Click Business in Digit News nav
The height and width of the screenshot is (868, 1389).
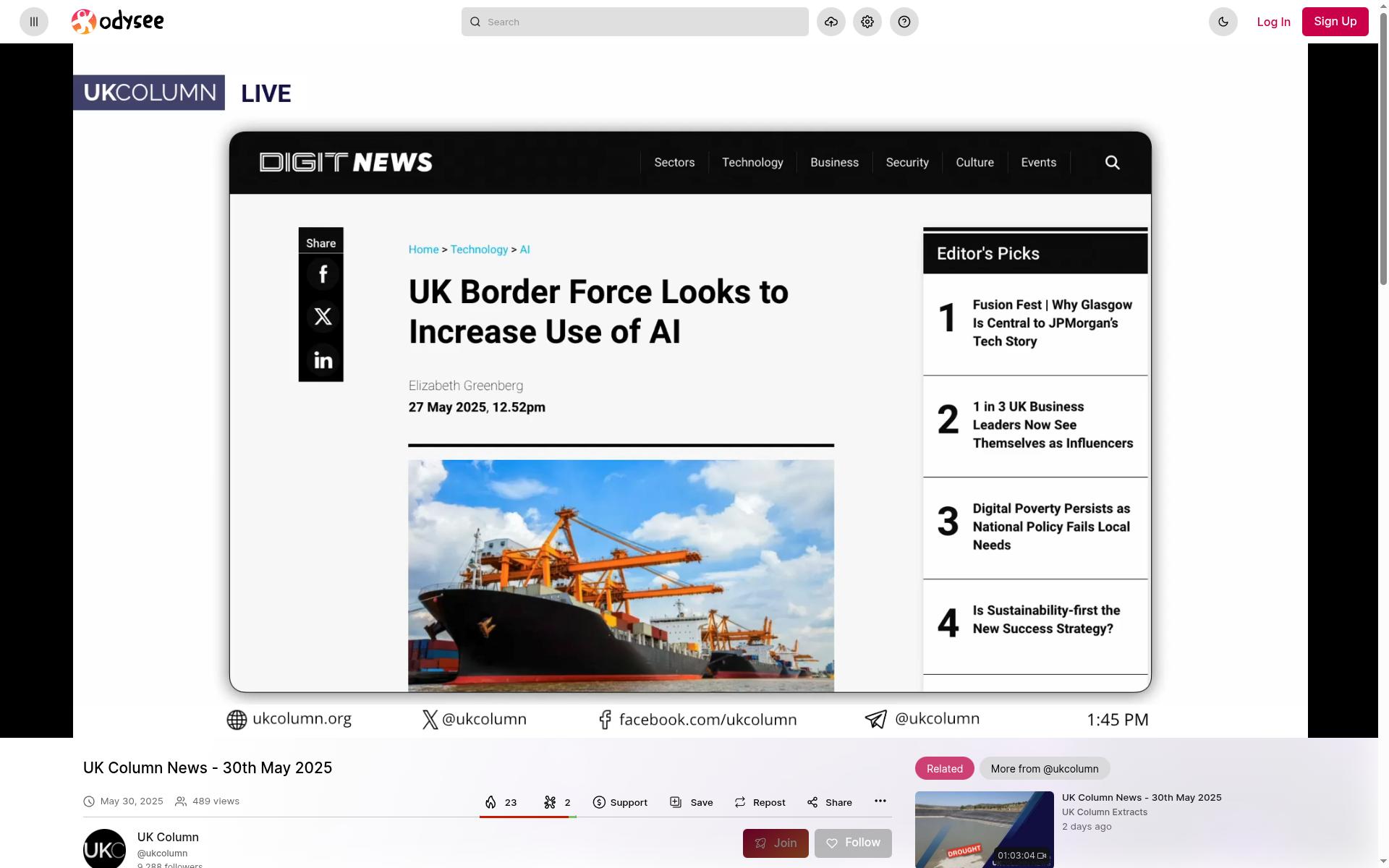click(x=834, y=163)
